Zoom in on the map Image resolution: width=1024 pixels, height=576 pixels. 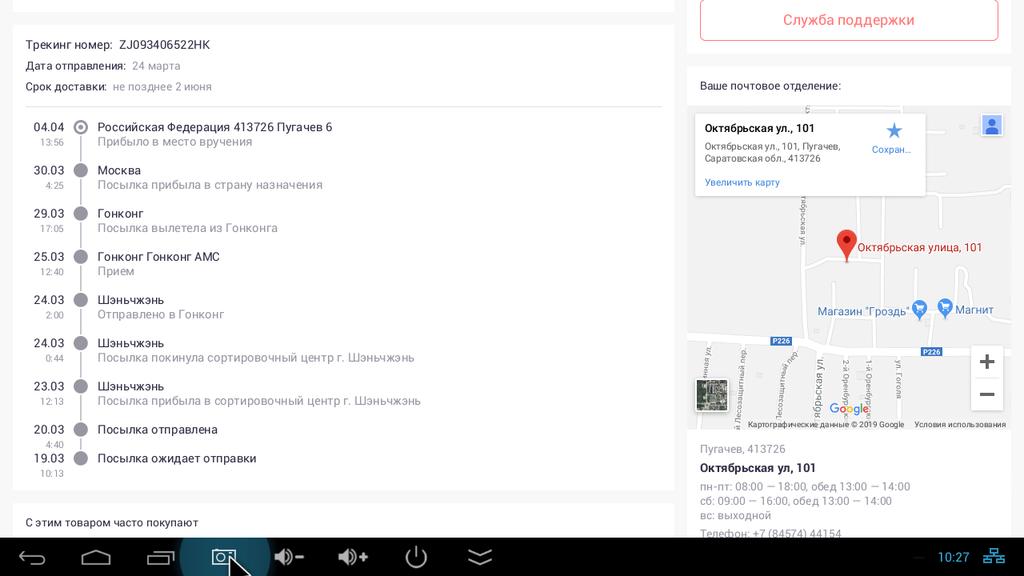point(986,362)
